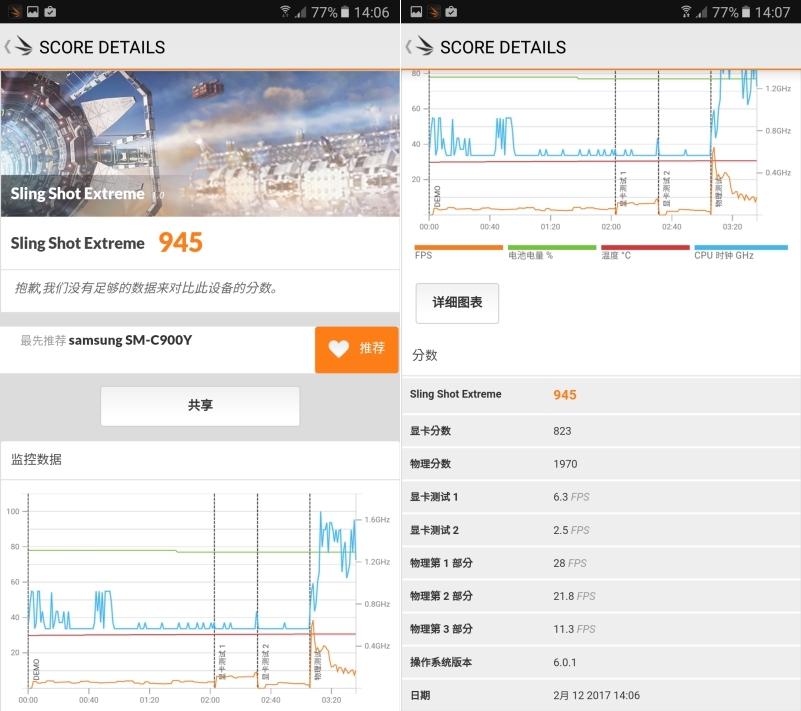Screen dimensions: 801x711
Task: Tap the Sling Shot Extreme banner image
Action: 200,144
